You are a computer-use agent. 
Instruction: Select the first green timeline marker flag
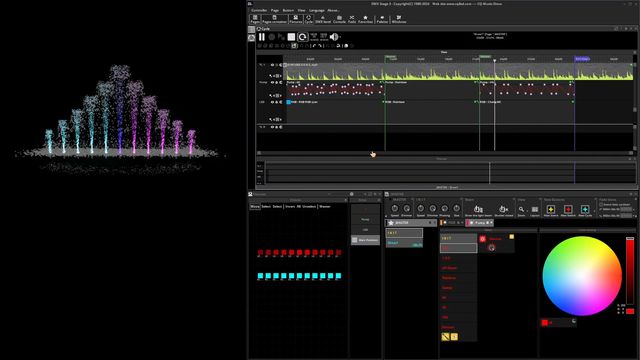[391, 56]
